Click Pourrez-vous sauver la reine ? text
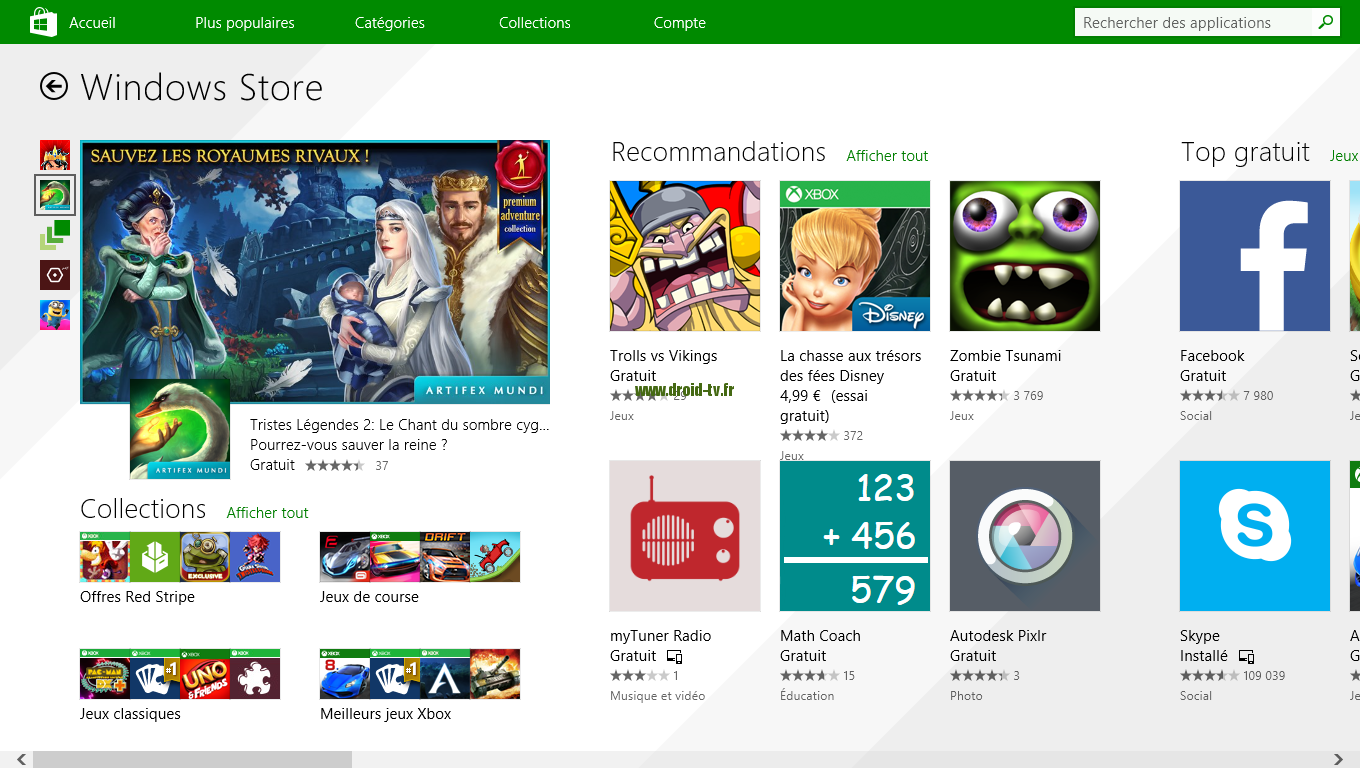 (348, 445)
